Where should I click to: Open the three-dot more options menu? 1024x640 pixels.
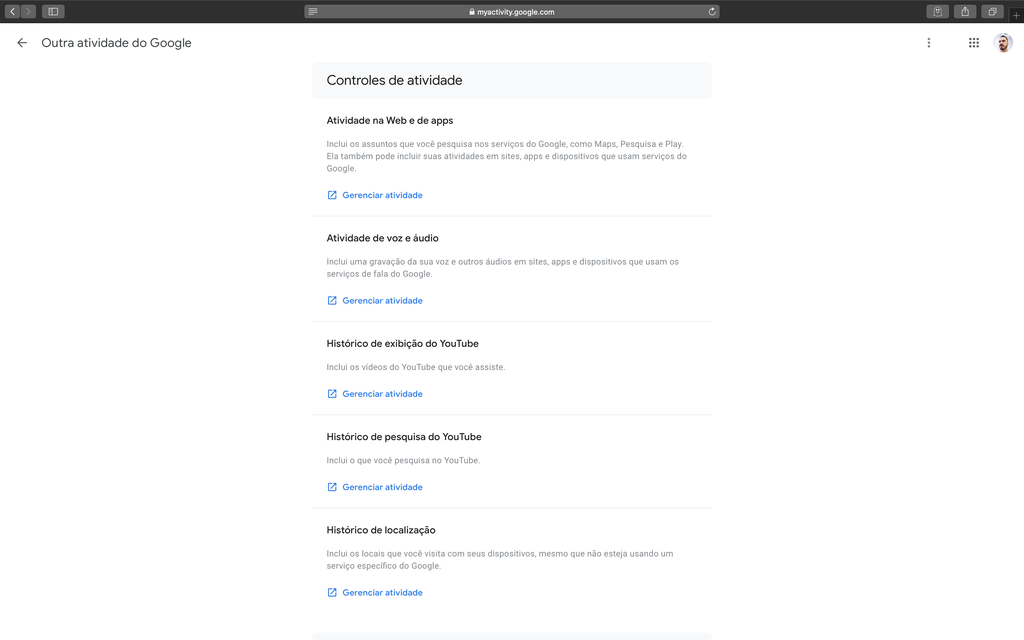(929, 43)
